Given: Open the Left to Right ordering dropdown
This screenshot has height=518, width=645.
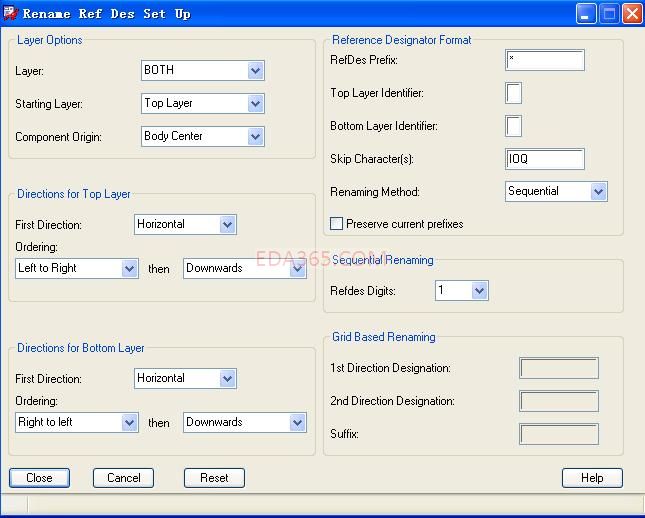Looking at the screenshot, I should click(77, 269).
